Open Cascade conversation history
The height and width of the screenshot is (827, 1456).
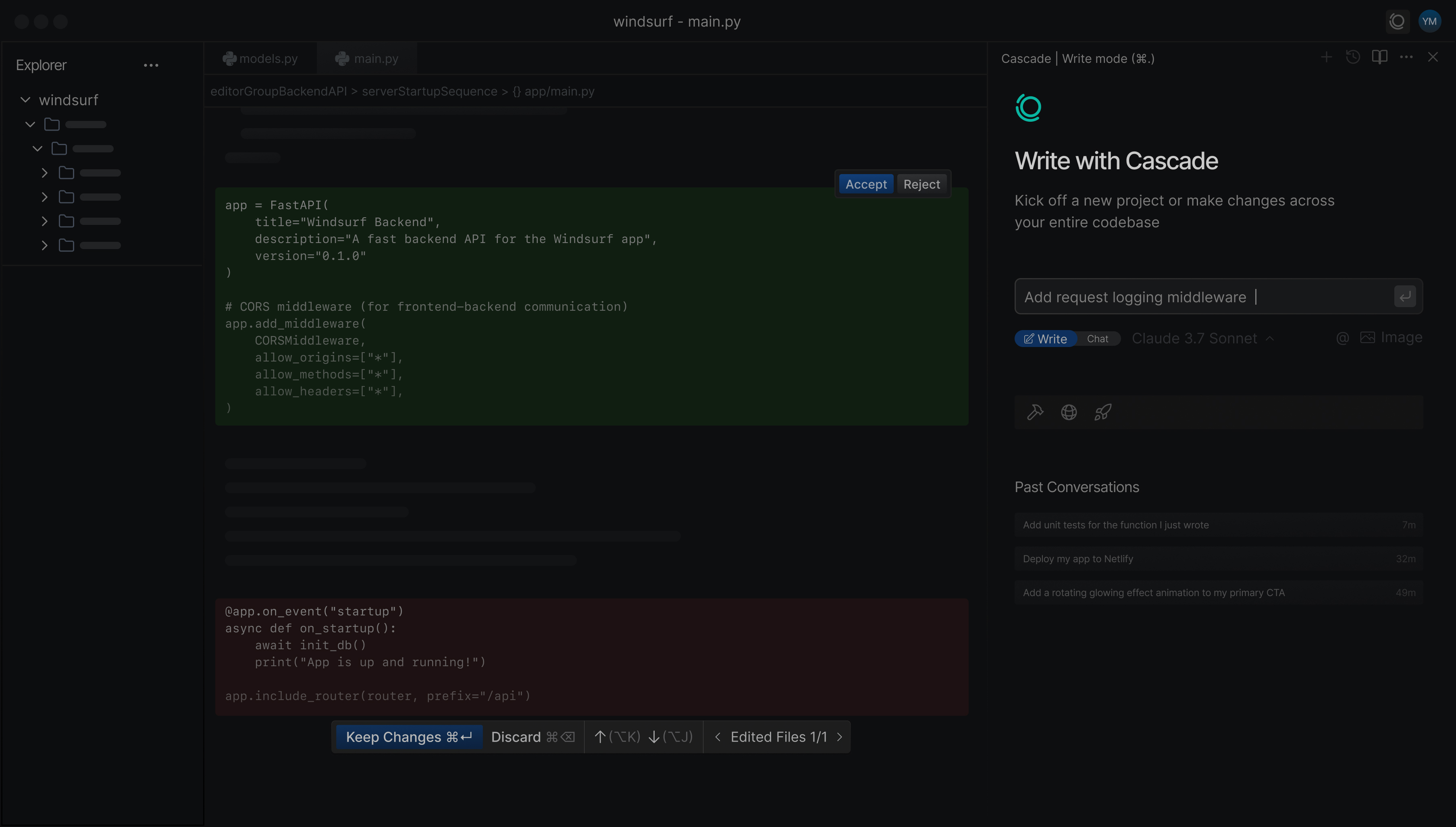pyautogui.click(x=1353, y=57)
